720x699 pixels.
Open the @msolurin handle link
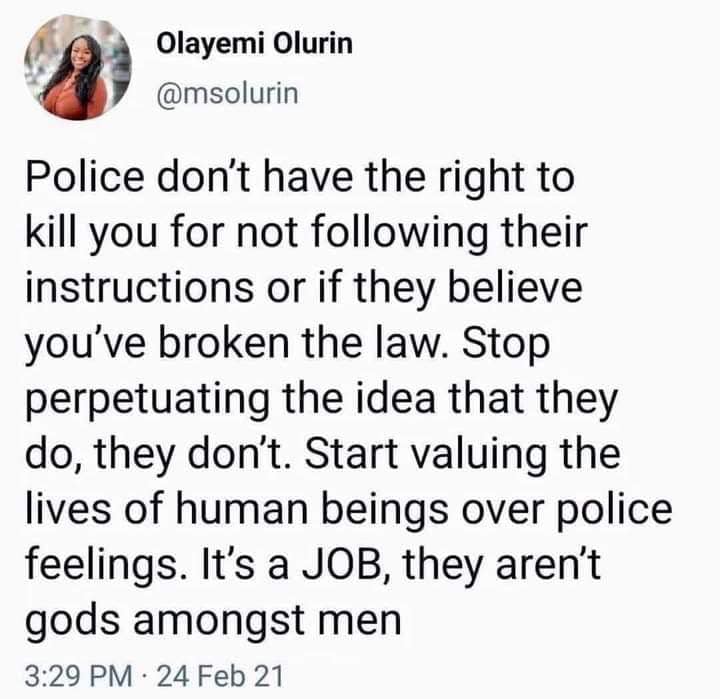pos(228,94)
